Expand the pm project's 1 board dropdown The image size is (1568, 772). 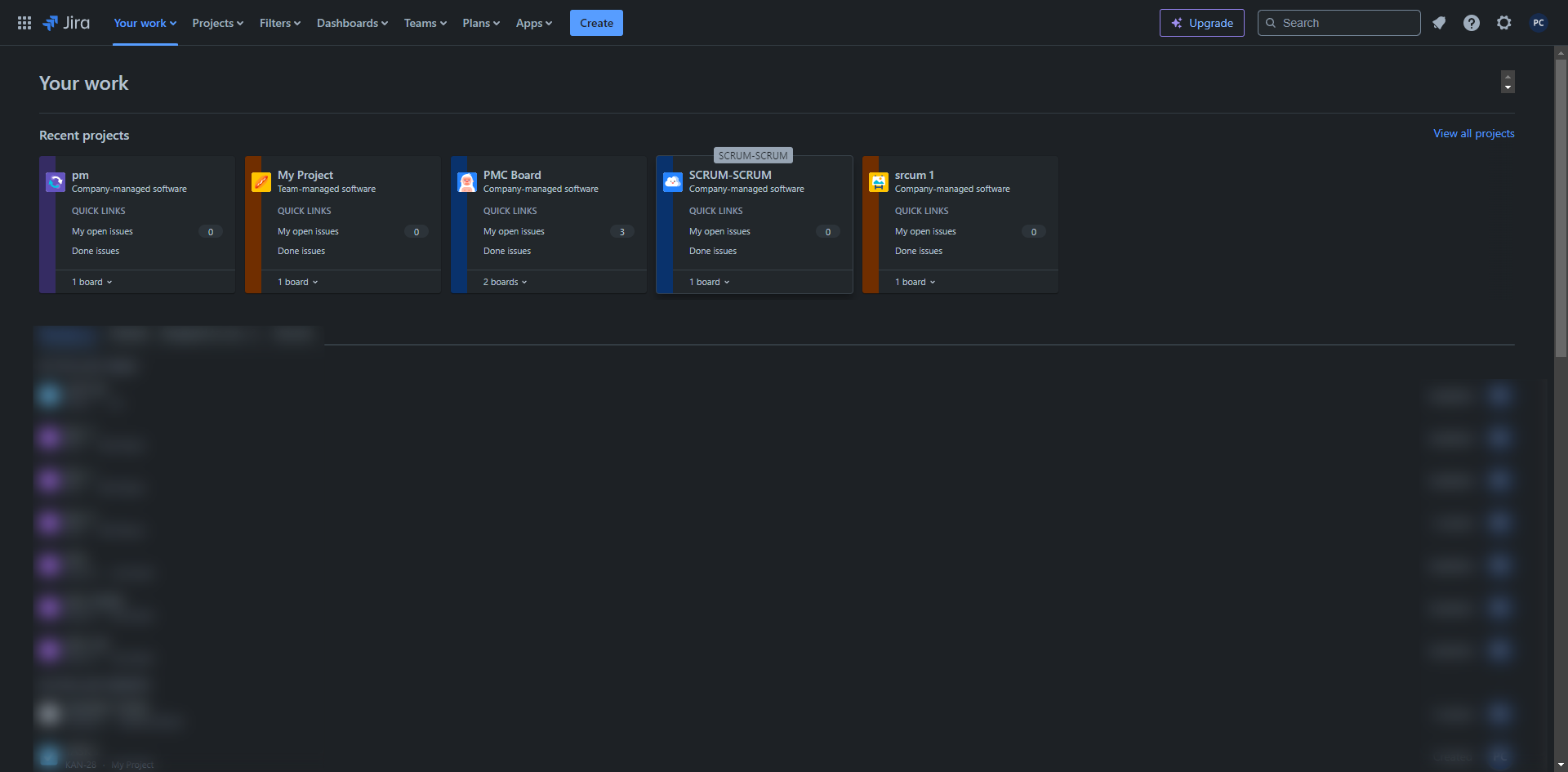pyautogui.click(x=92, y=282)
